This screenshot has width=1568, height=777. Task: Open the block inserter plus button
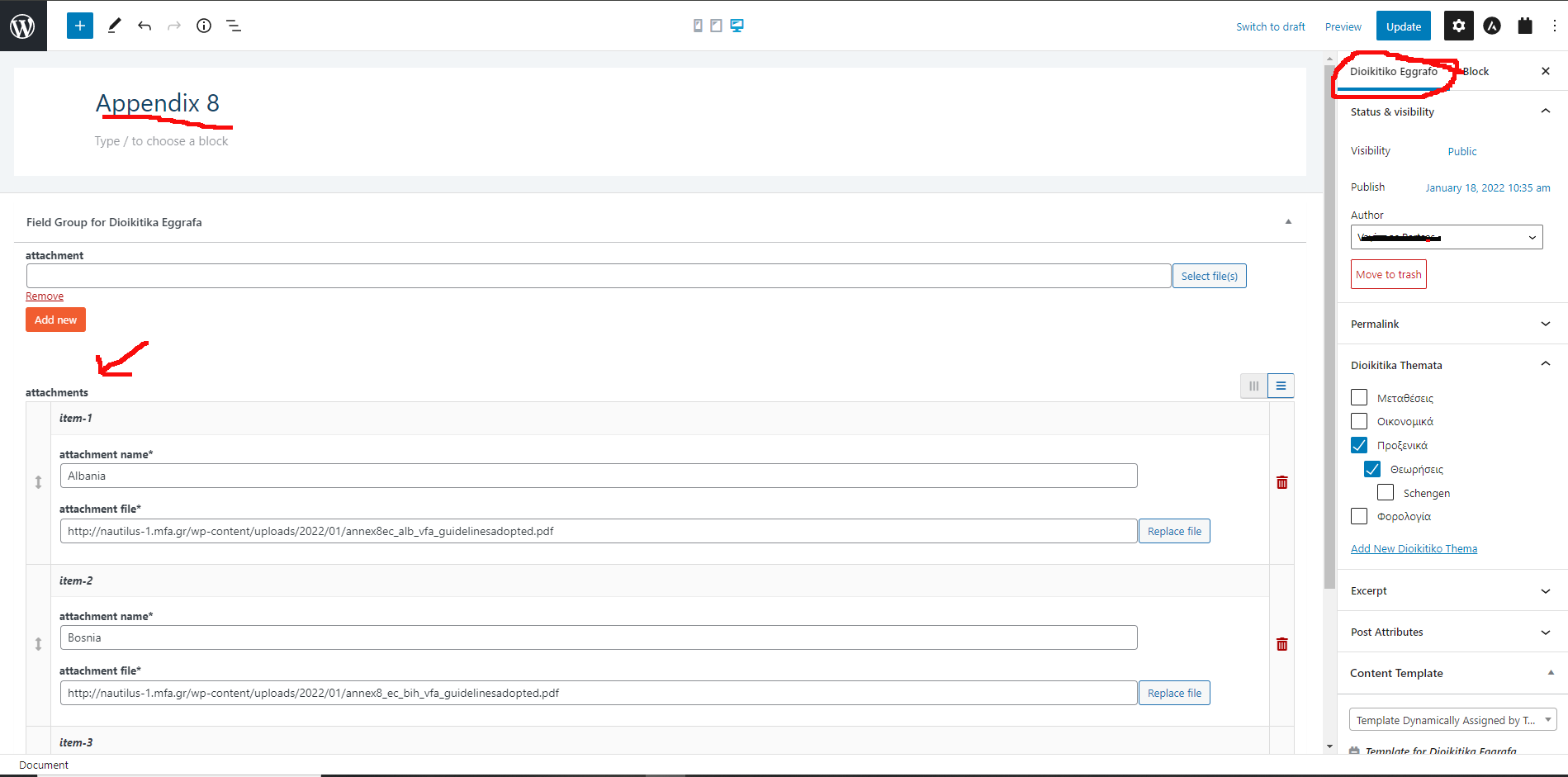tap(80, 26)
